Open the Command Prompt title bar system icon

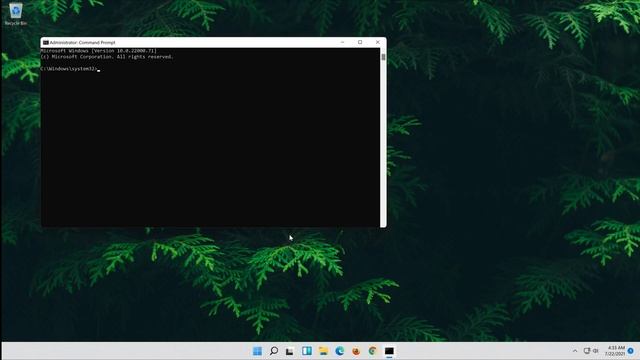tap(46, 42)
